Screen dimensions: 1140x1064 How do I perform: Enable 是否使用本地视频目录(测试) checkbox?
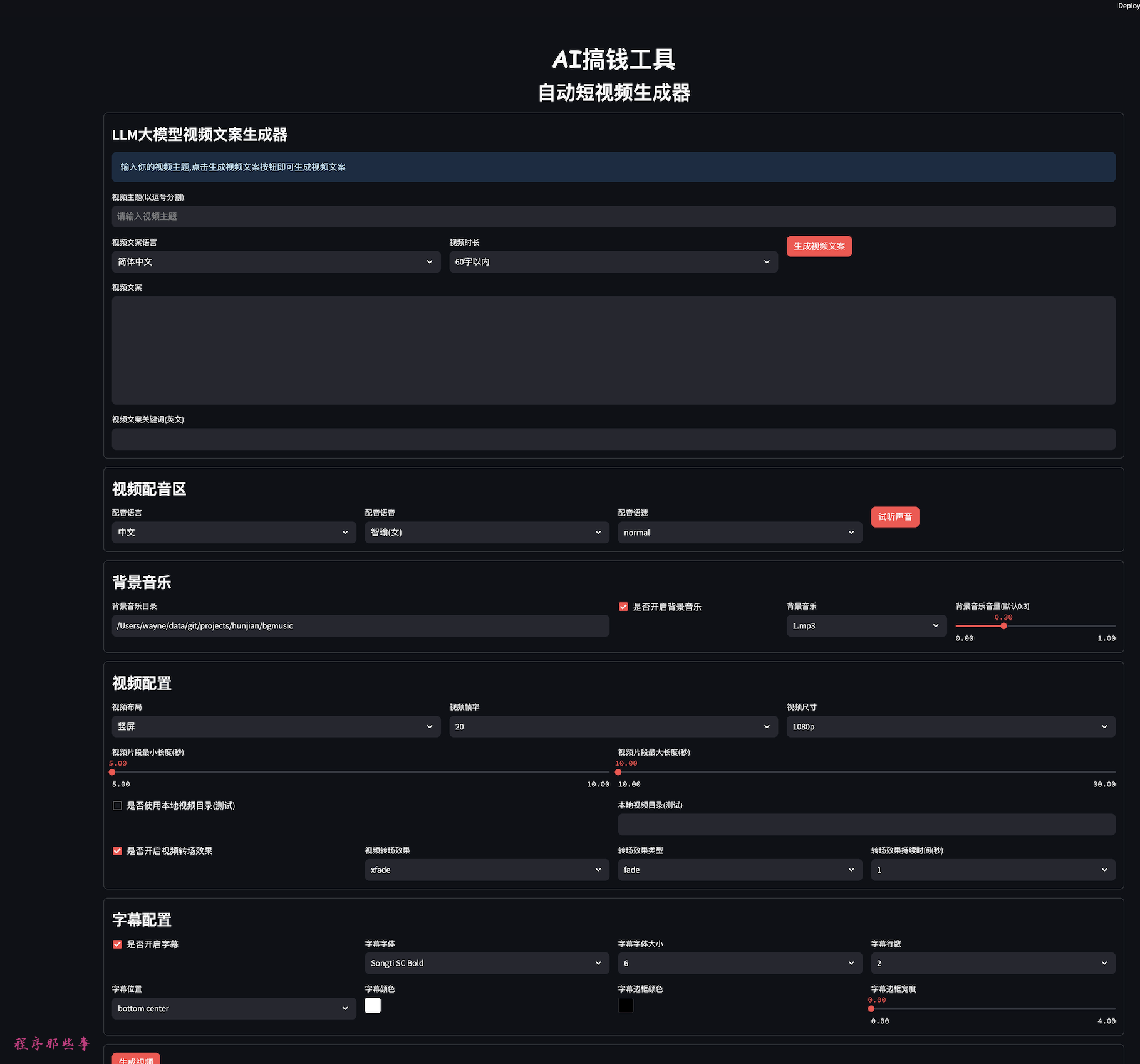click(117, 806)
